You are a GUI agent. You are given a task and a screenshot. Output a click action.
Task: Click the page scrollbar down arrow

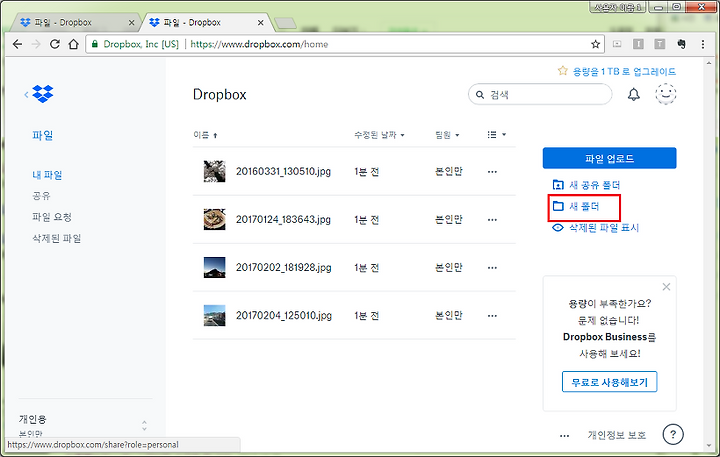pos(709,446)
